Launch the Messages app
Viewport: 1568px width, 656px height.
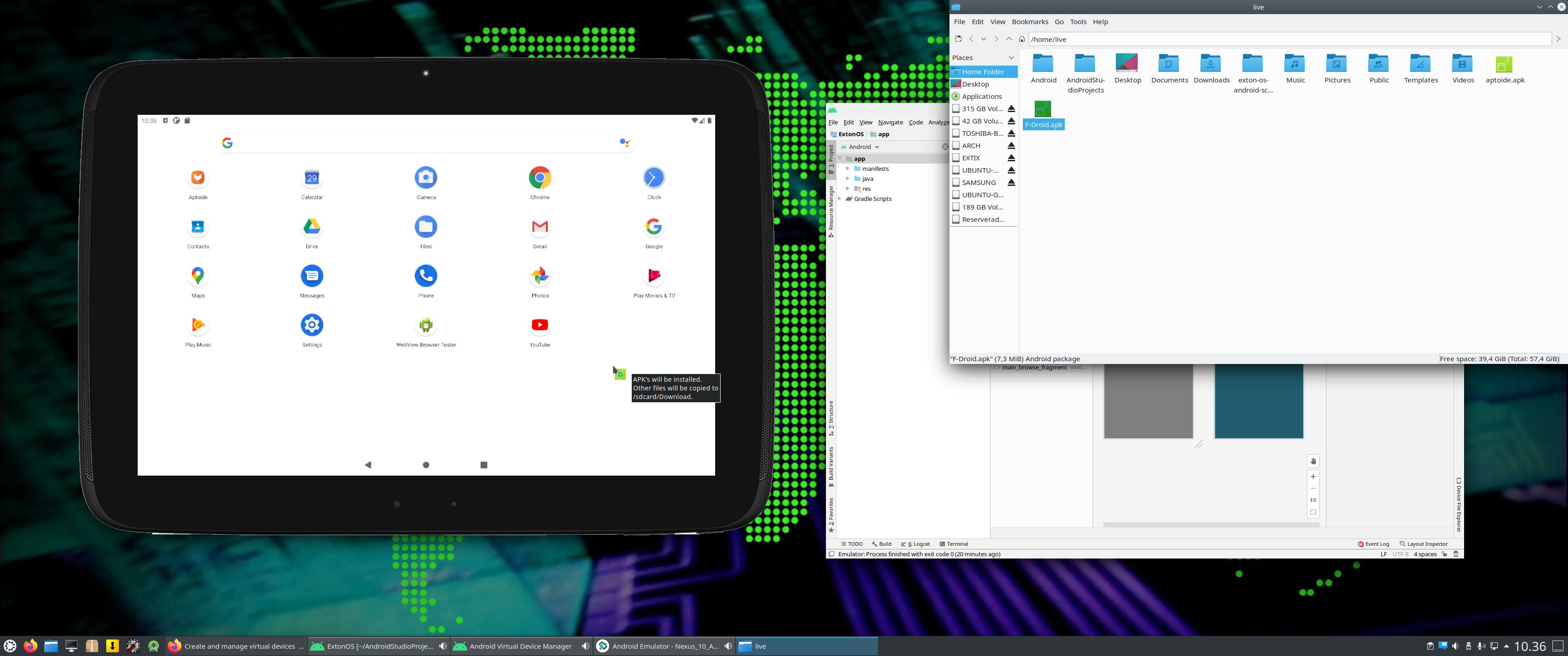coord(312,276)
